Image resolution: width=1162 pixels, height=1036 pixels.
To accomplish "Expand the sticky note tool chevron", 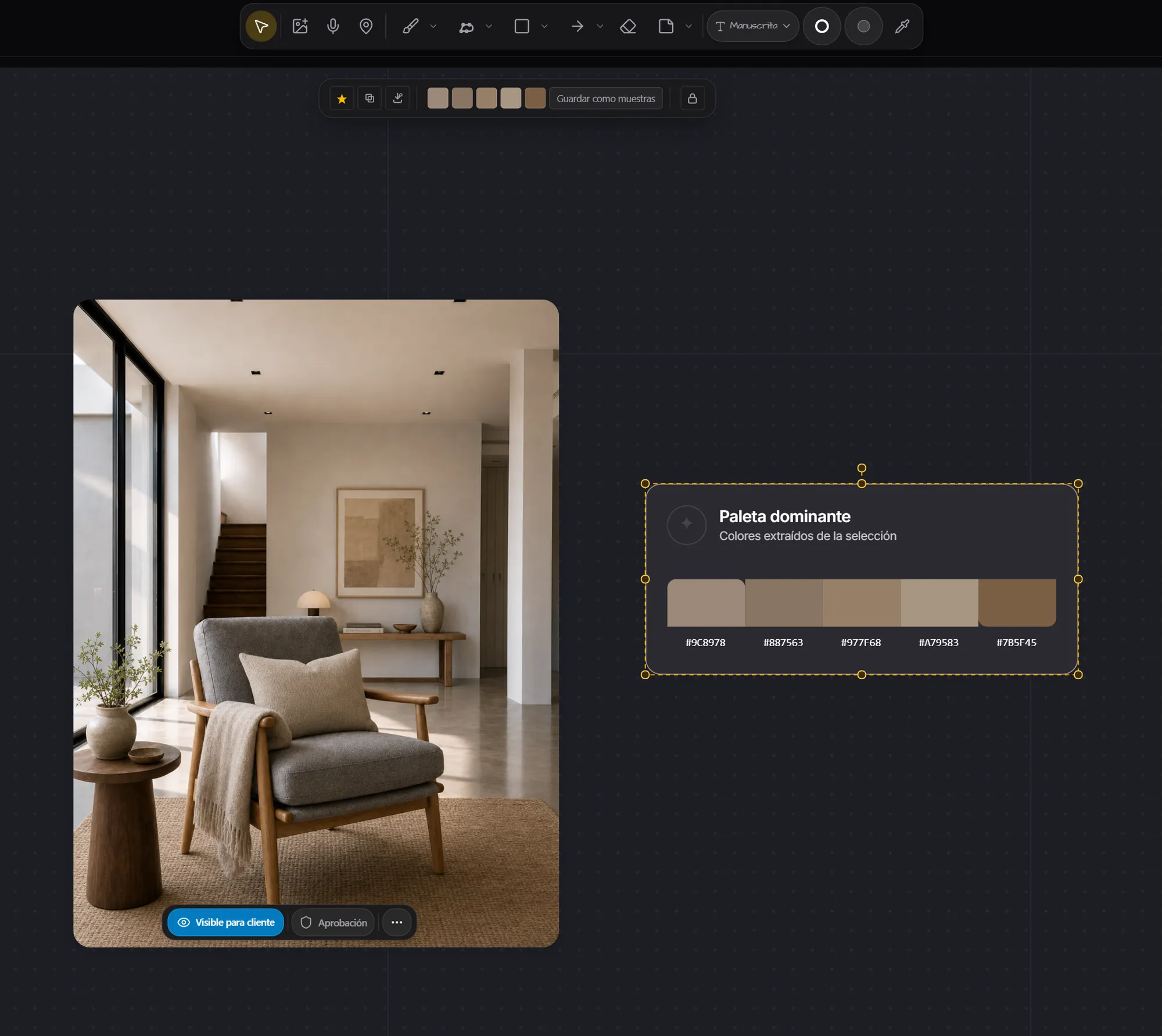I will click(x=689, y=26).
